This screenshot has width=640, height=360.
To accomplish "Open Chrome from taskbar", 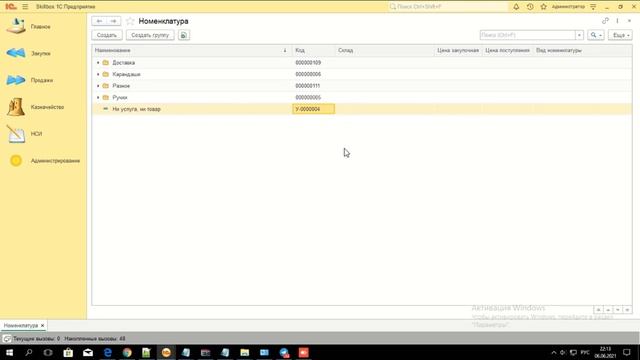I will pyautogui.click(x=127, y=353).
